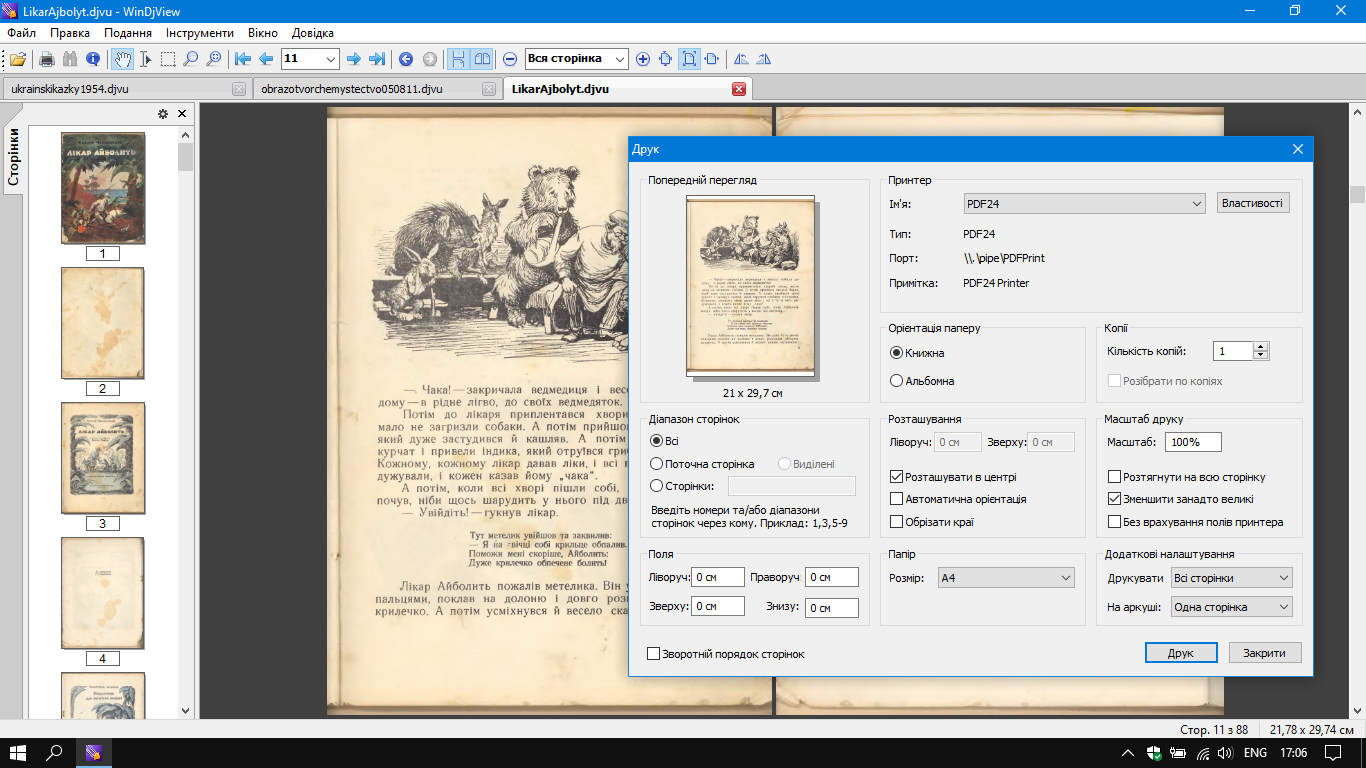Open Windows Start menu

(18, 753)
